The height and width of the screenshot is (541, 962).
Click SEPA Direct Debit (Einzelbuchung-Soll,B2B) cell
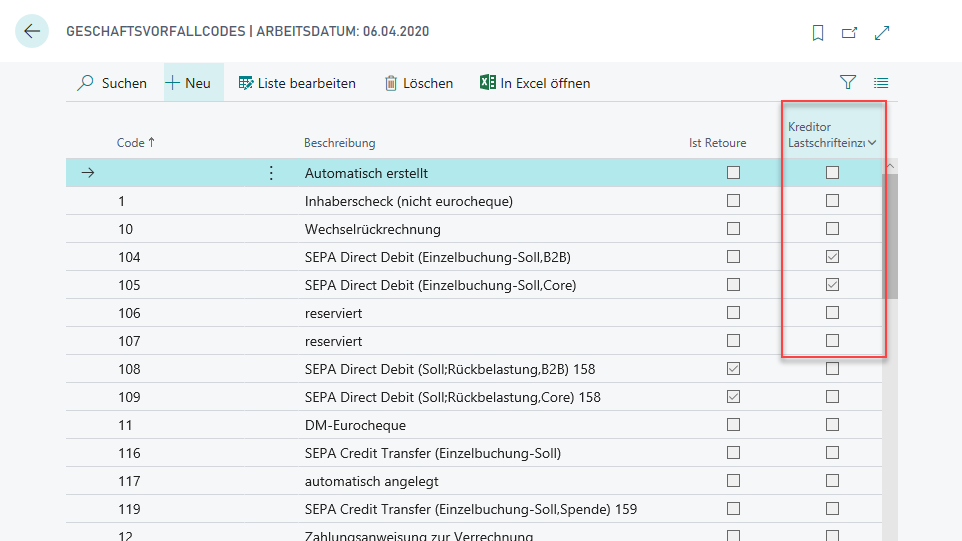click(437, 257)
